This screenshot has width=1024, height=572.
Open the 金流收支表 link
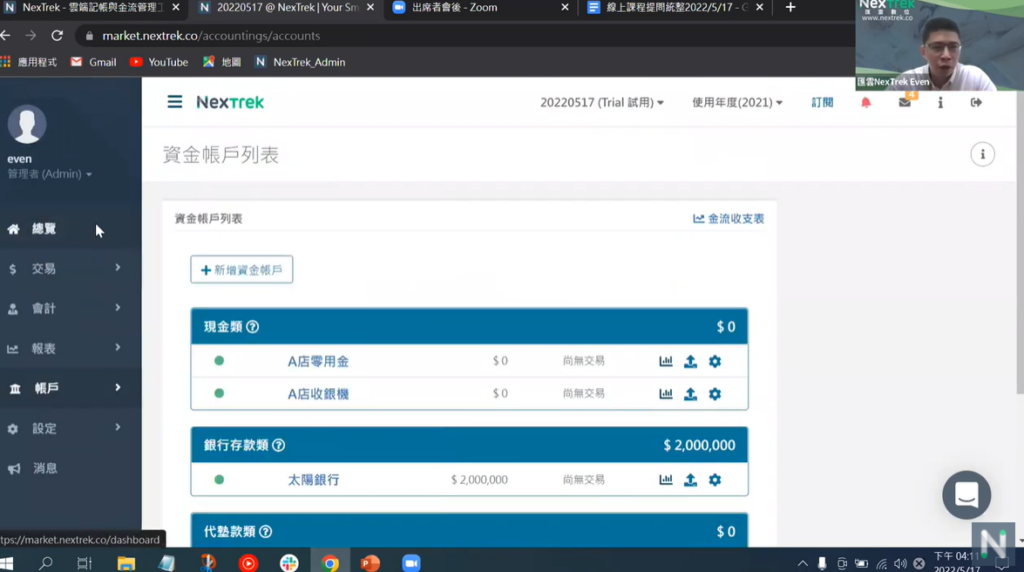pyautogui.click(x=728, y=219)
